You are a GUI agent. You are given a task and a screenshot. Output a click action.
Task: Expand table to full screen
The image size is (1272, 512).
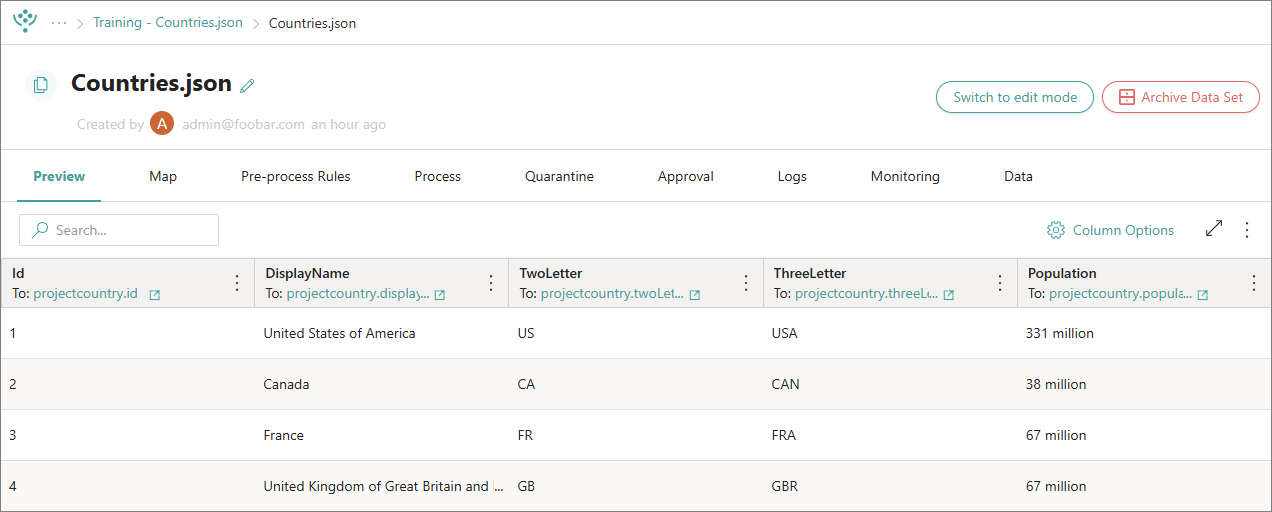[x=1214, y=229]
